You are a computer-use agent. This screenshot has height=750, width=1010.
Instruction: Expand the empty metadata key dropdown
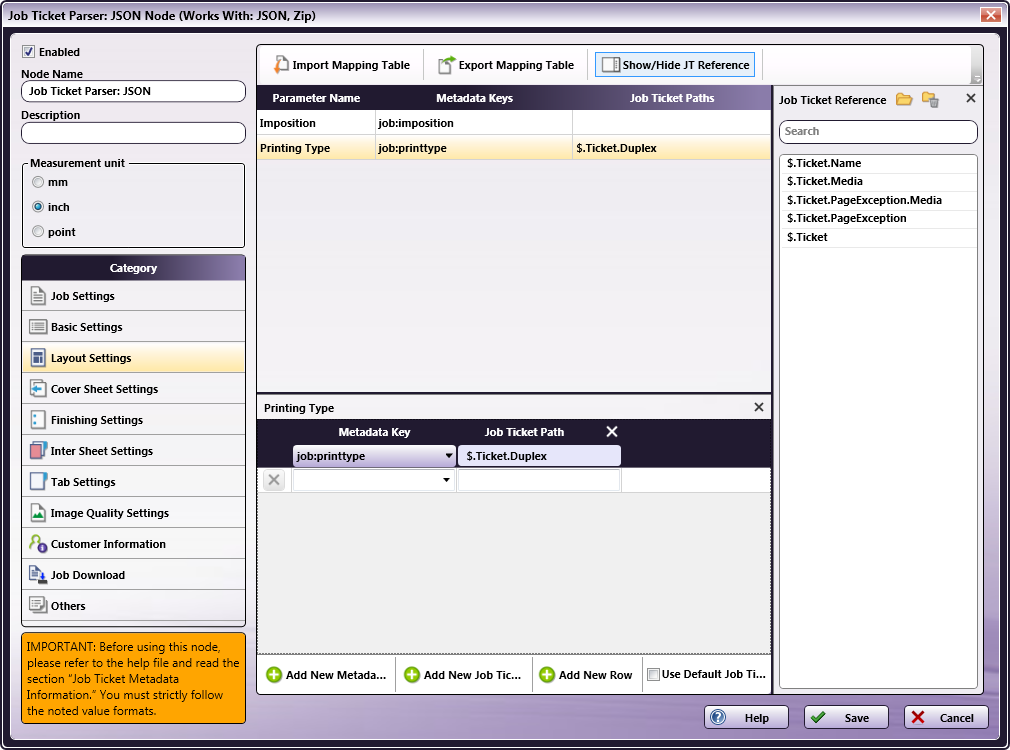click(x=446, y=481)
